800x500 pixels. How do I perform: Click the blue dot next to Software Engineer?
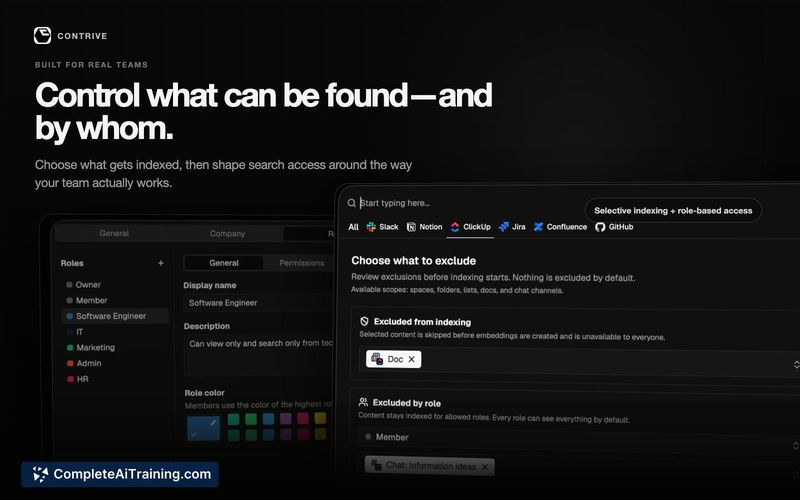(x=70, y=316)
